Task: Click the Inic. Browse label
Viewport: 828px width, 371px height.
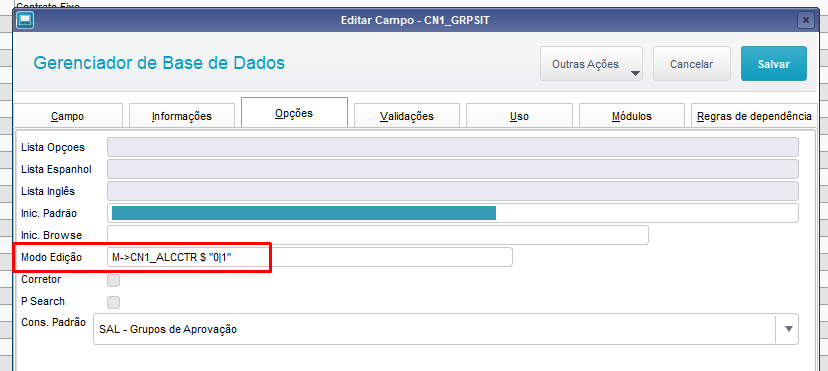Action: tap(51, 235)
